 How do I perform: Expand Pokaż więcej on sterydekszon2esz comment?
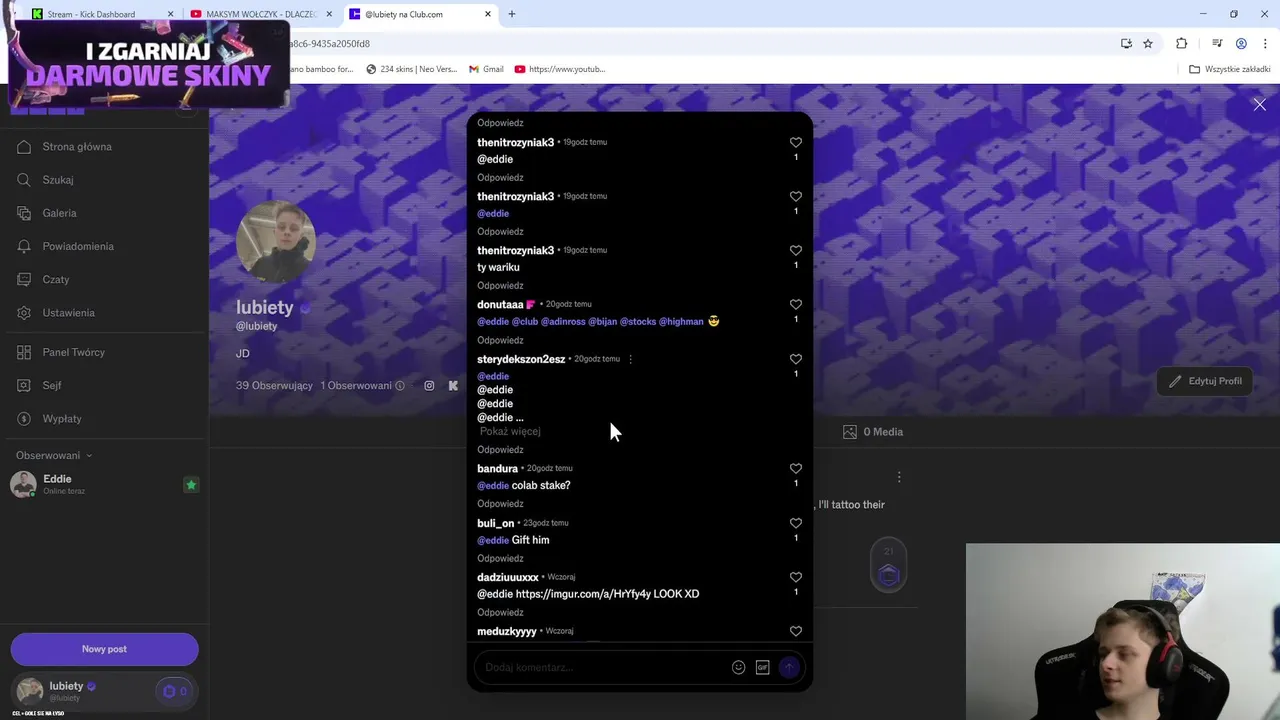point(510,431)
